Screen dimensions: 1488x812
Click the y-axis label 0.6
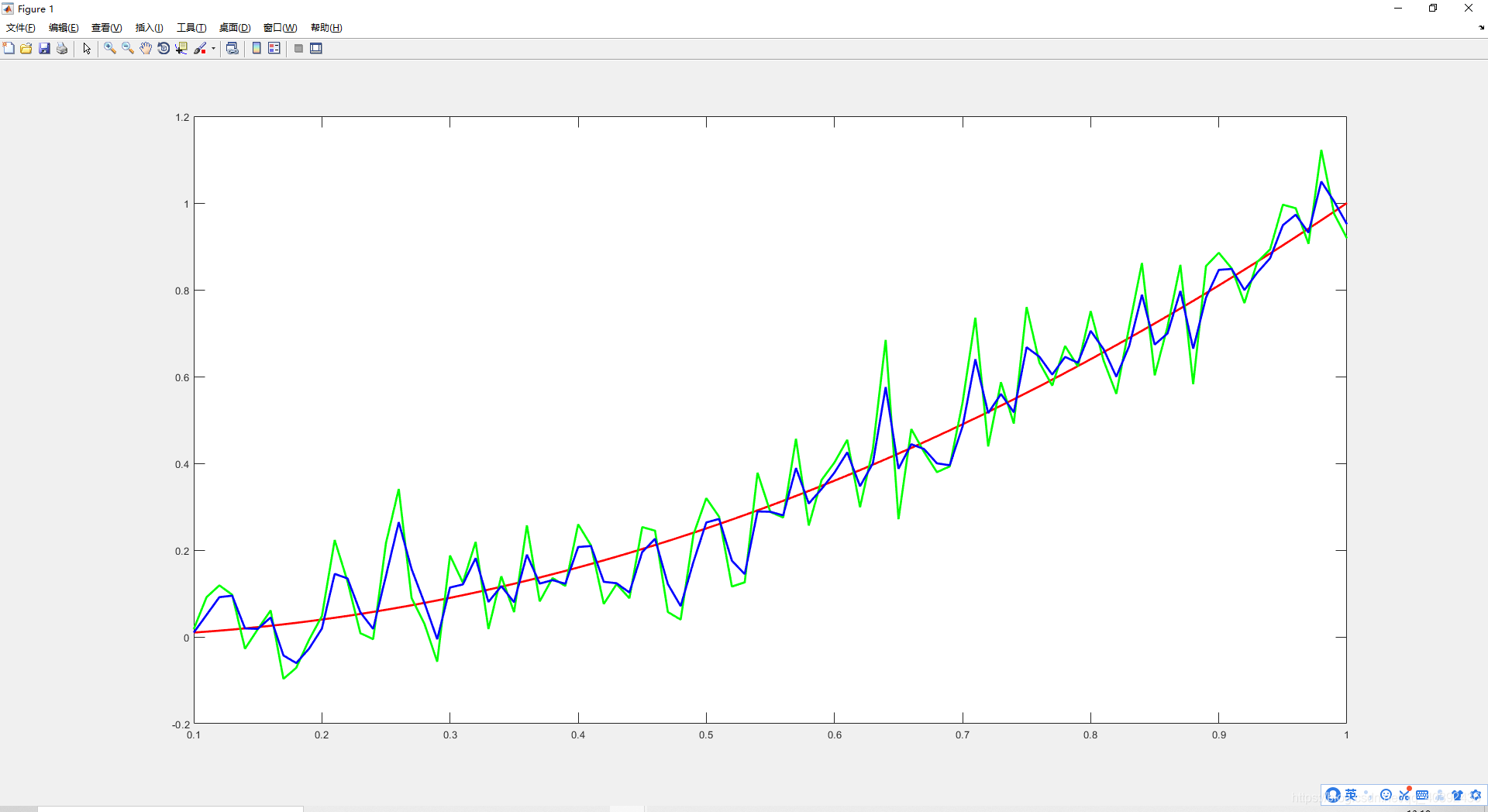pos(182,378)
